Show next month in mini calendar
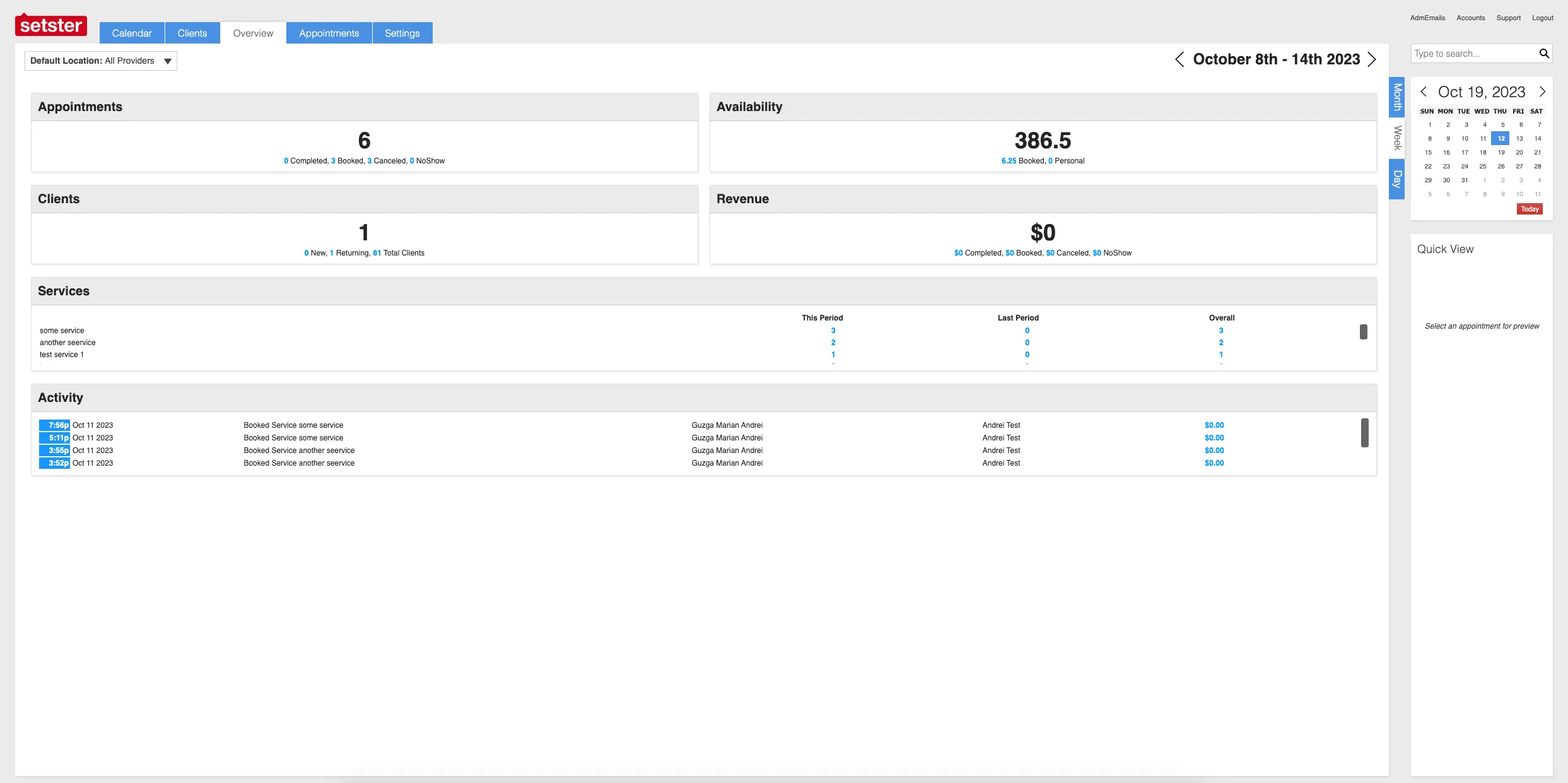Screen dimensions: 1568x783 (1542, 91)
